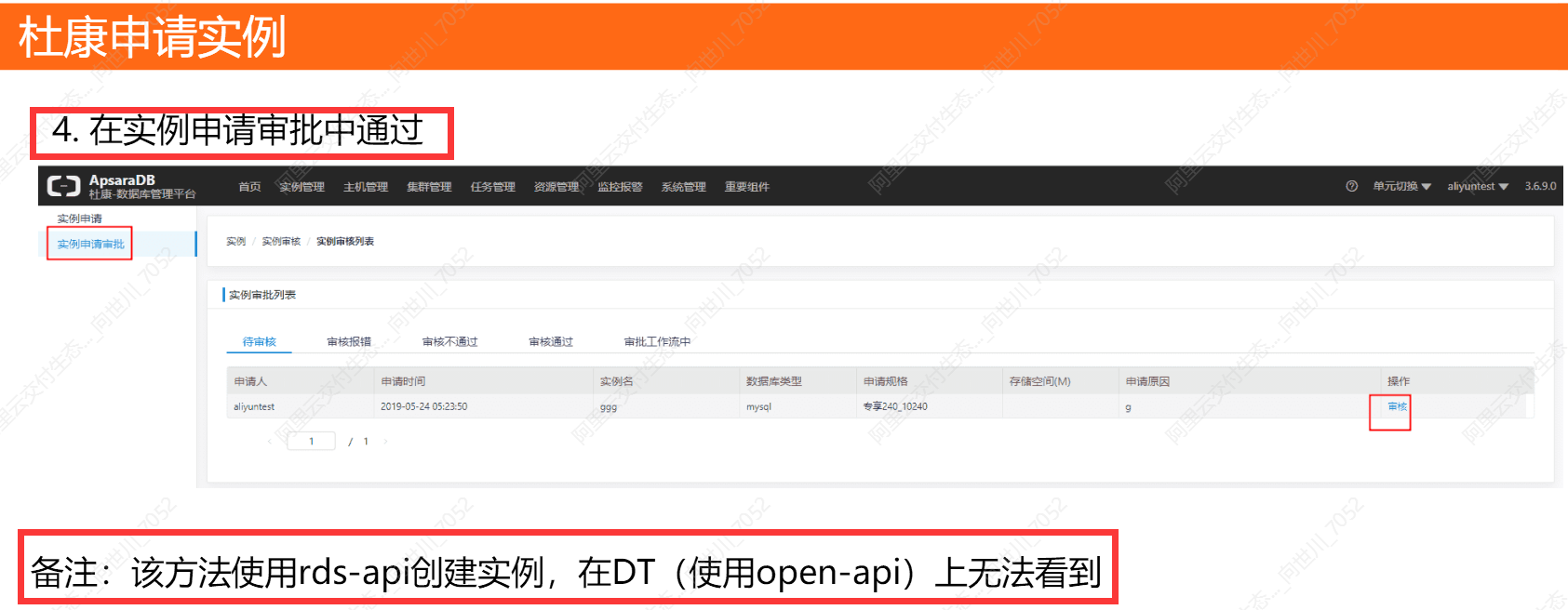Switch to the 审核不通过 tab
This screenshot has height=610, width=1568.
click(450, 342)
